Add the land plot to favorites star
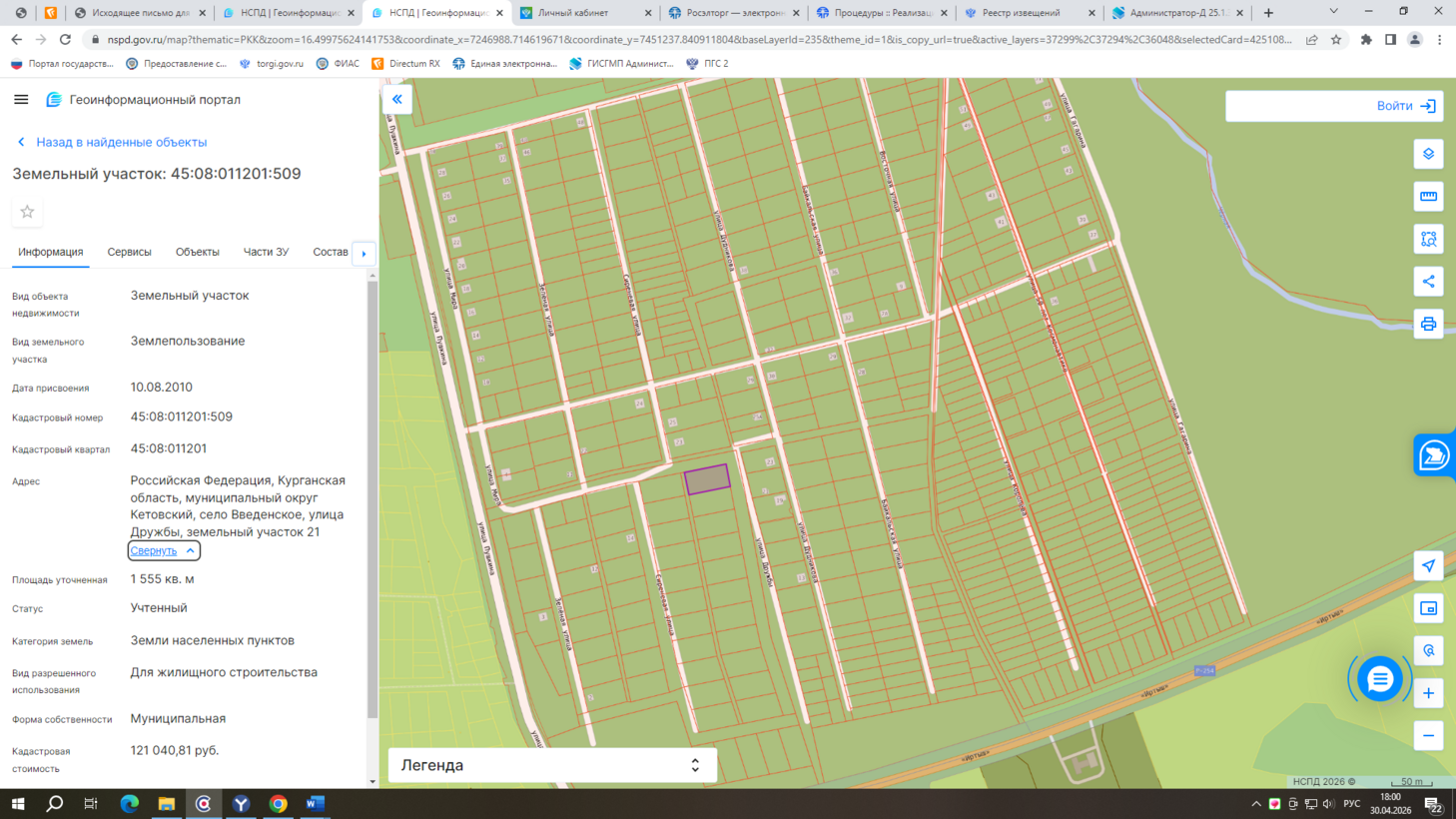1456x819 pixels. click(x=27, y=212)
